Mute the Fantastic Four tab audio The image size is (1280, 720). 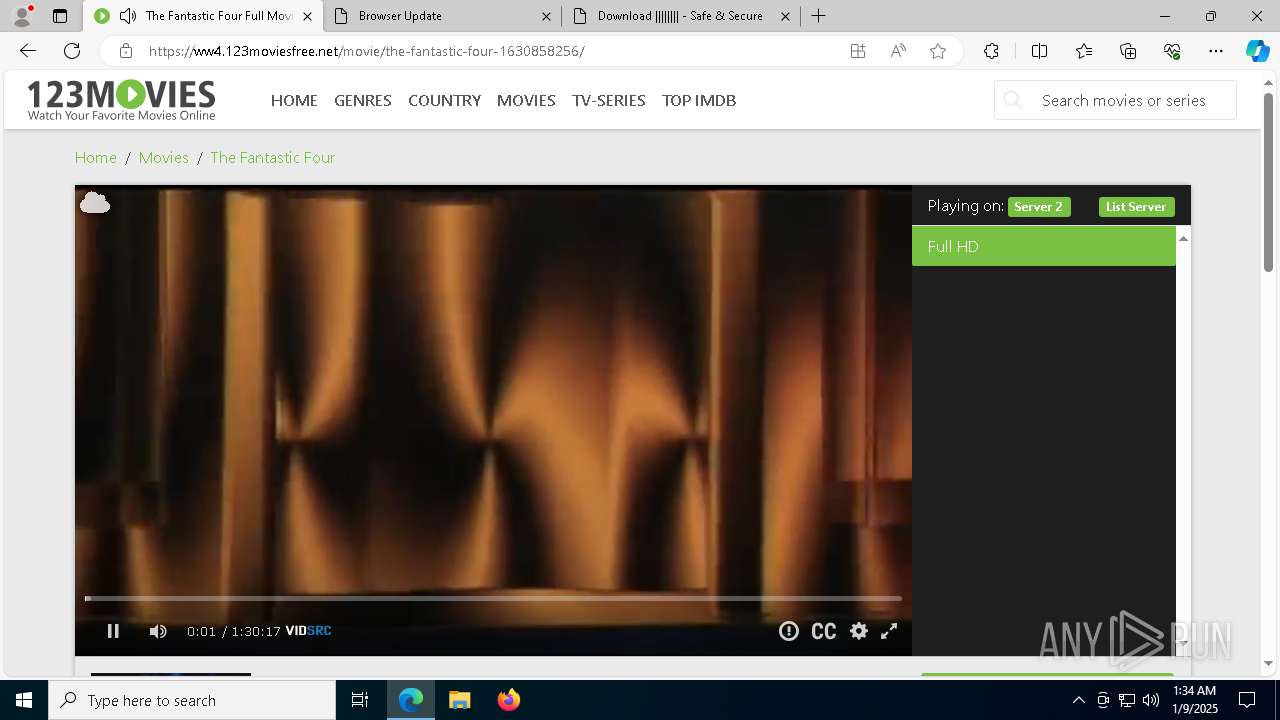[x=127, y=16]
